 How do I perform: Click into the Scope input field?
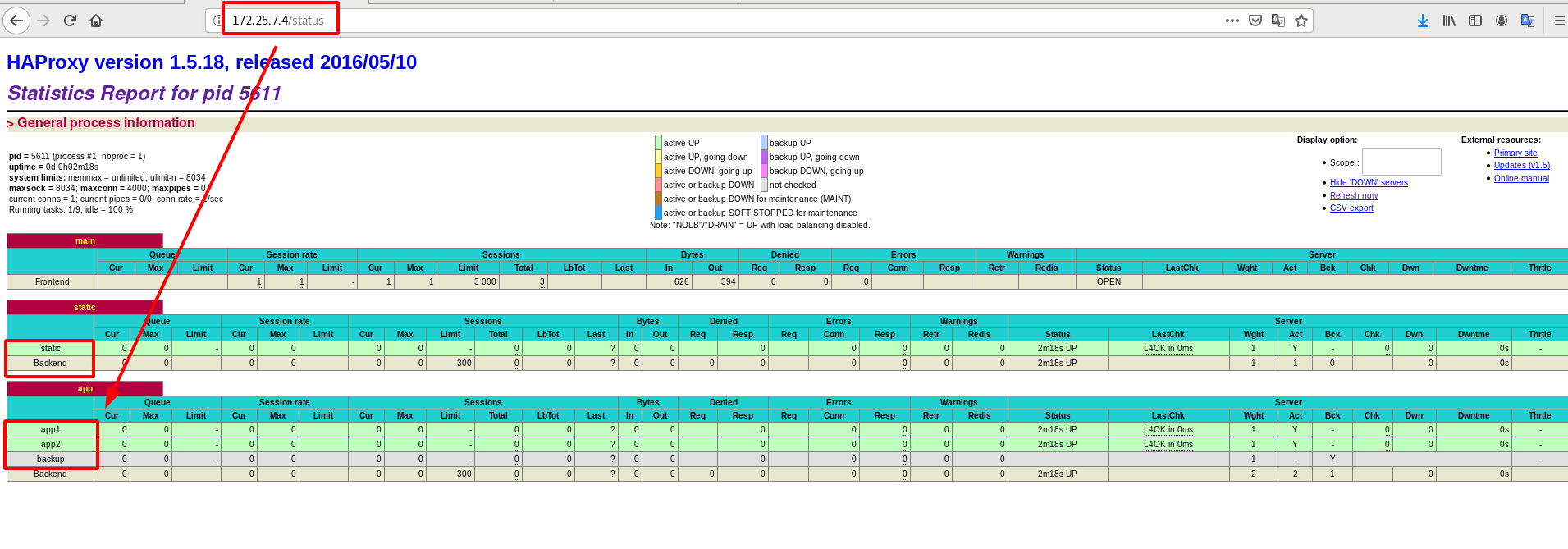pos(1401,162)
